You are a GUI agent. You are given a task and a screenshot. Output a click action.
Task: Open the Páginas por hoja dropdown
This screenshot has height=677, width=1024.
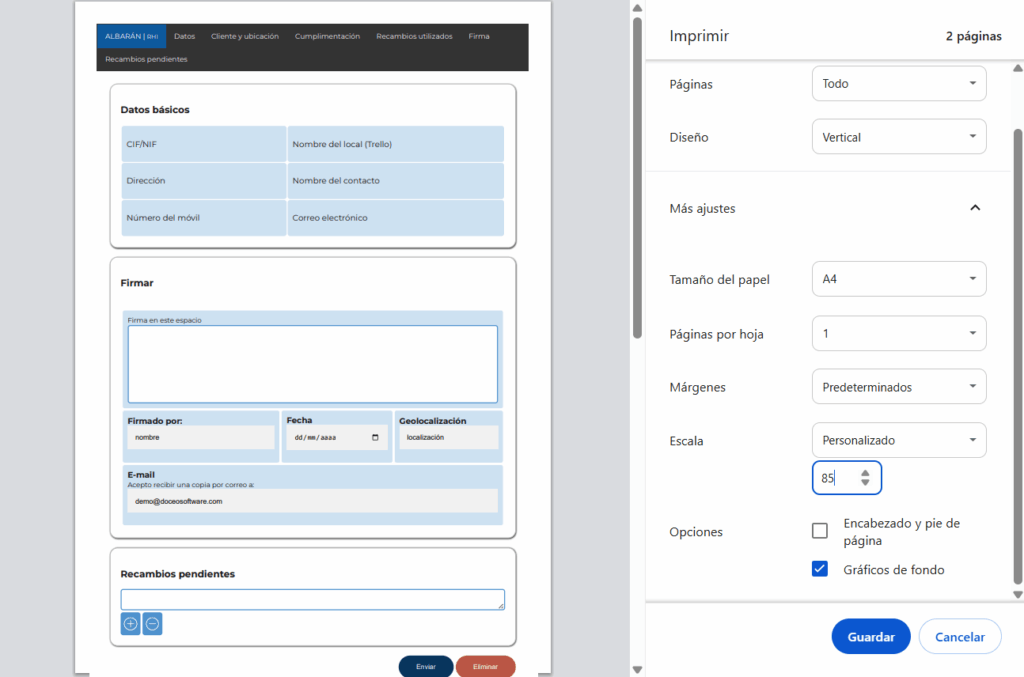pos(898,334)
